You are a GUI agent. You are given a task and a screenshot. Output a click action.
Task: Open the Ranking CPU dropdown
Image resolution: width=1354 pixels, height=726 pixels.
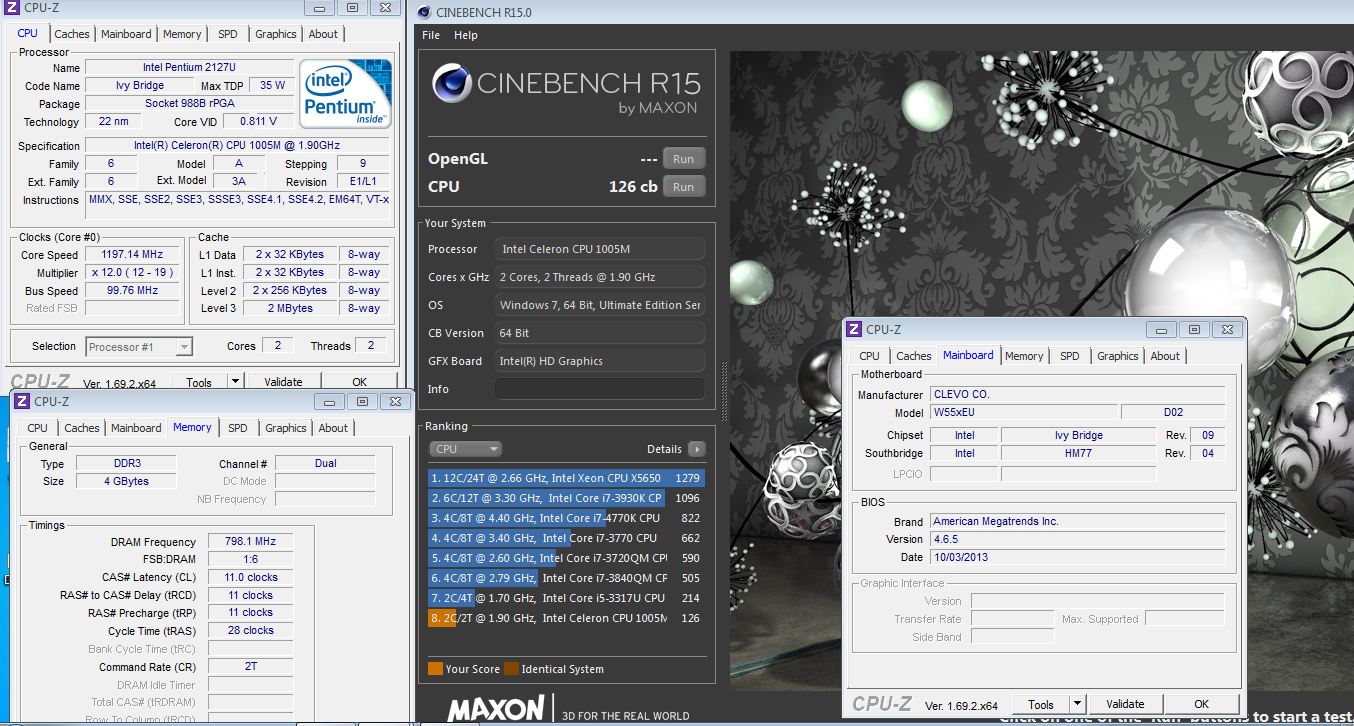point(465,449)
